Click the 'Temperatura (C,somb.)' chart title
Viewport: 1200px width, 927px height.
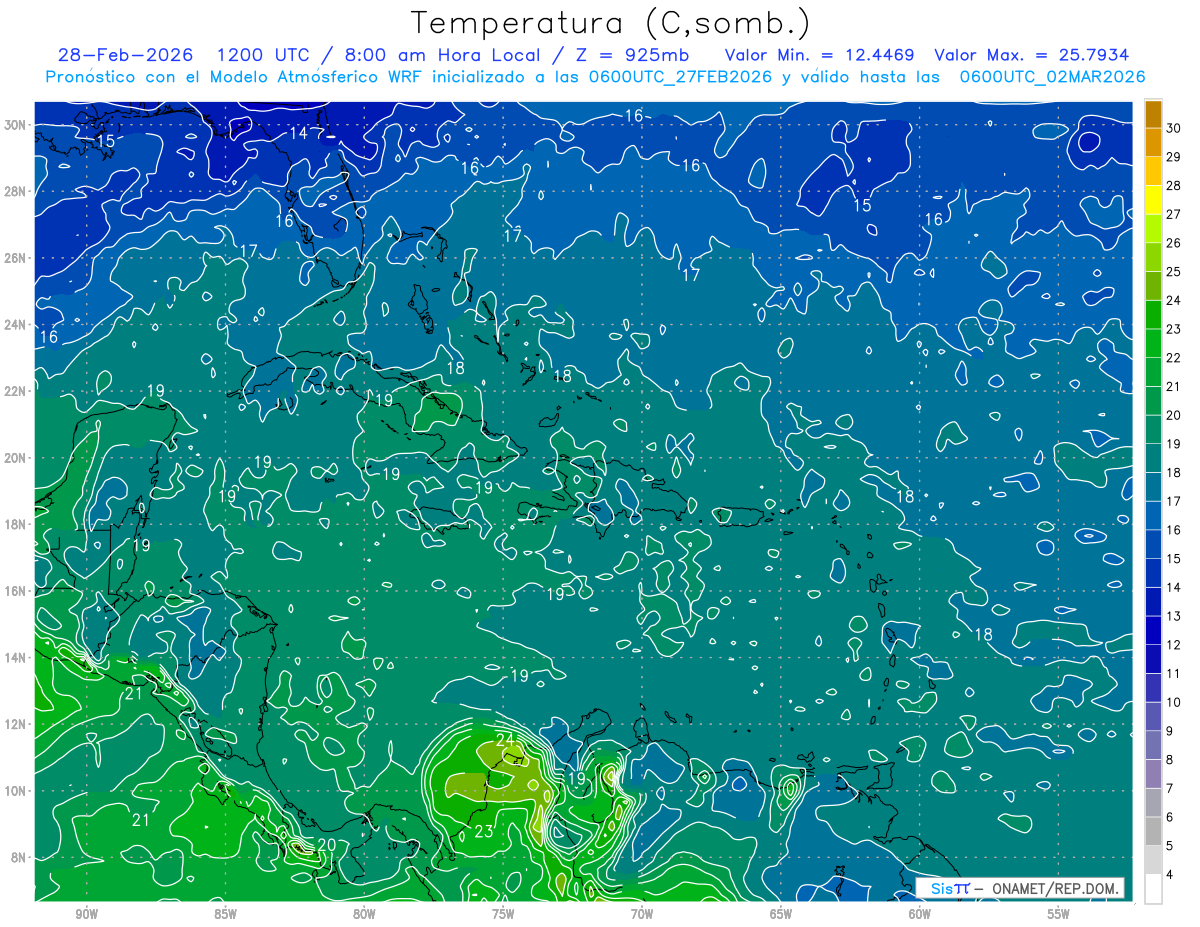[611, 22]
